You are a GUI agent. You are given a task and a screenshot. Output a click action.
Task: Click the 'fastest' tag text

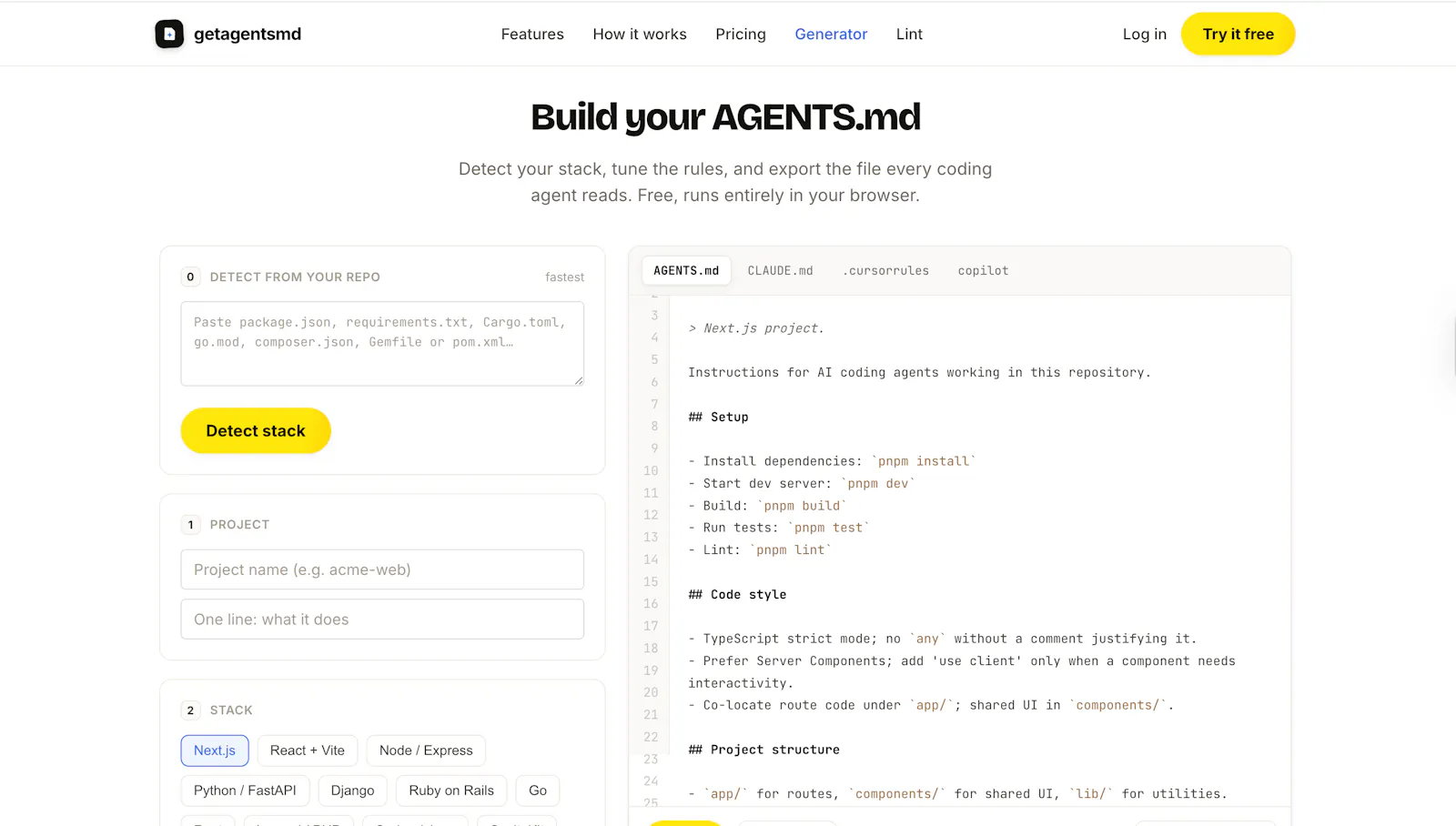tap(565, 277)
